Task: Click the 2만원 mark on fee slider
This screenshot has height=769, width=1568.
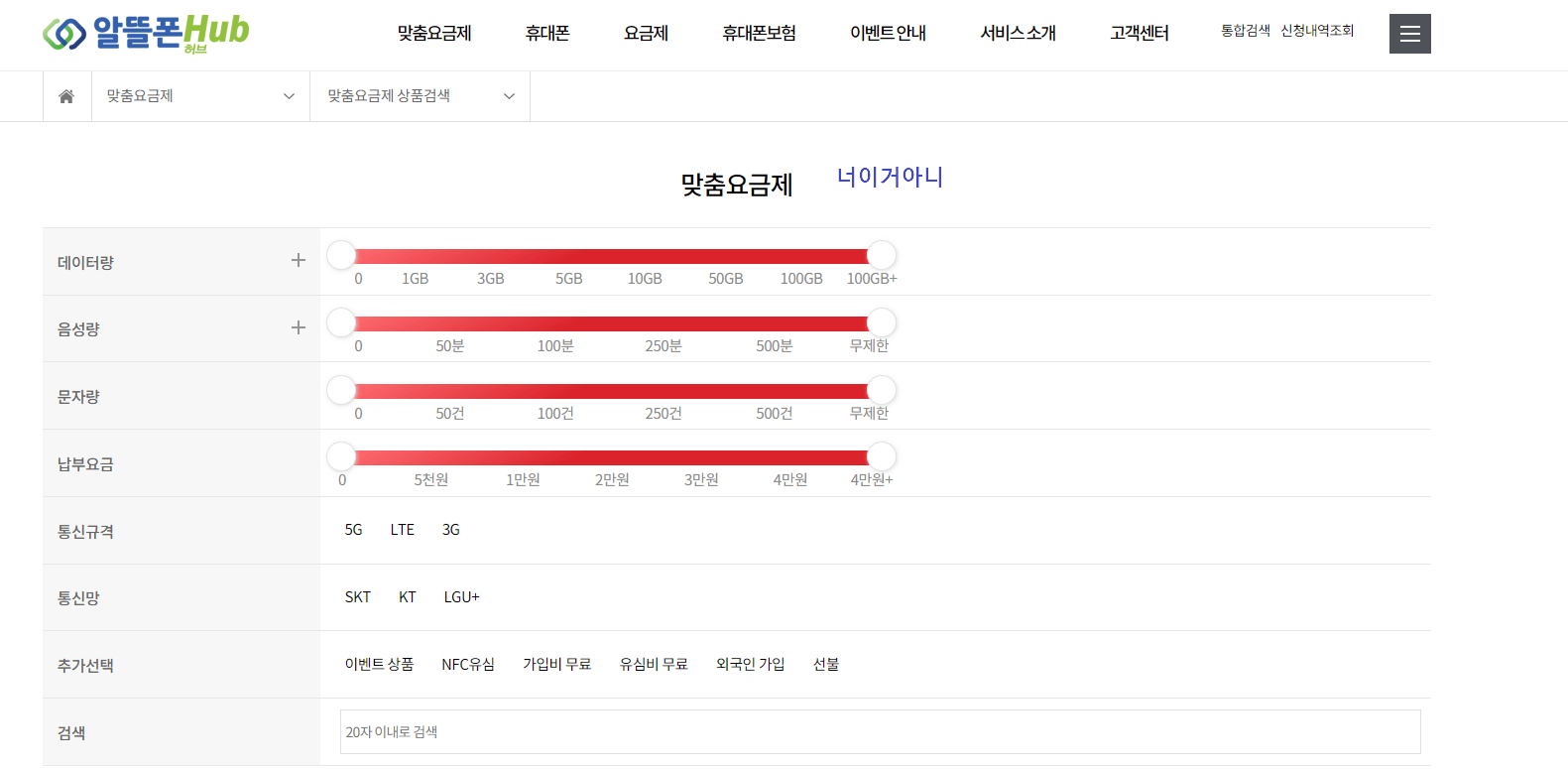Action: pyautogui.click(x=612, y=480)
